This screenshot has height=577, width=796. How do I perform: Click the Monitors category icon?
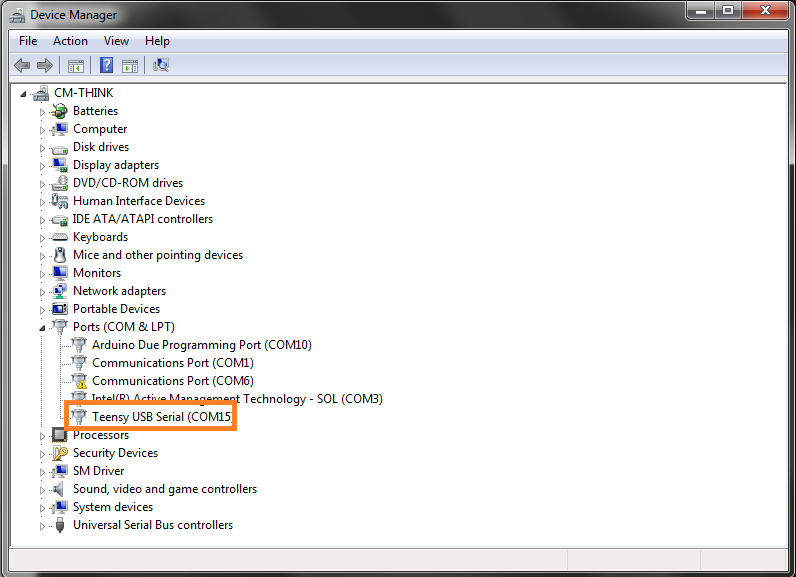pos(60,273)
